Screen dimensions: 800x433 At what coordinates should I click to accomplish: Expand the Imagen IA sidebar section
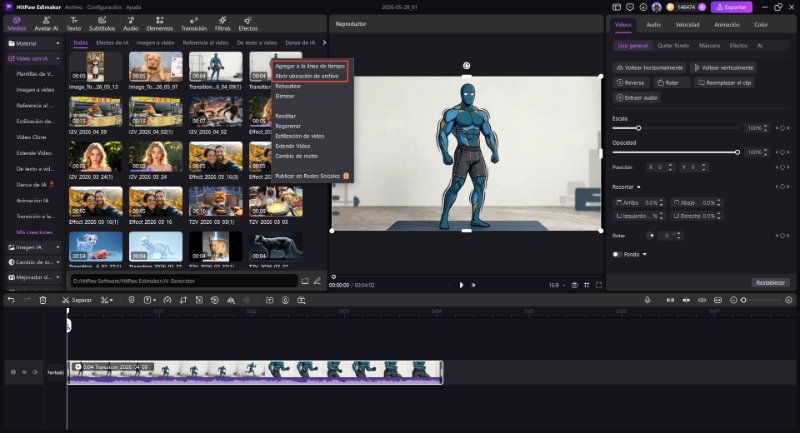pyautogui.click(x=34, y=247)
